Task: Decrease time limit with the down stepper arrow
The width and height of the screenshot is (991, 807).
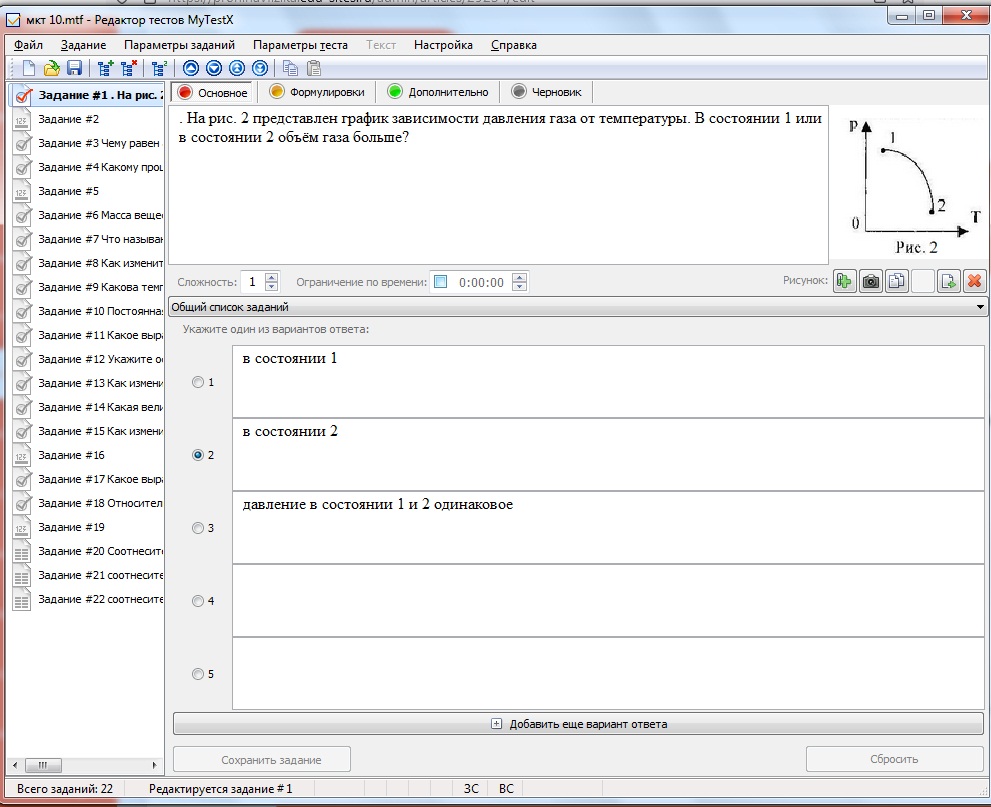Action: [x=520, y=286]
